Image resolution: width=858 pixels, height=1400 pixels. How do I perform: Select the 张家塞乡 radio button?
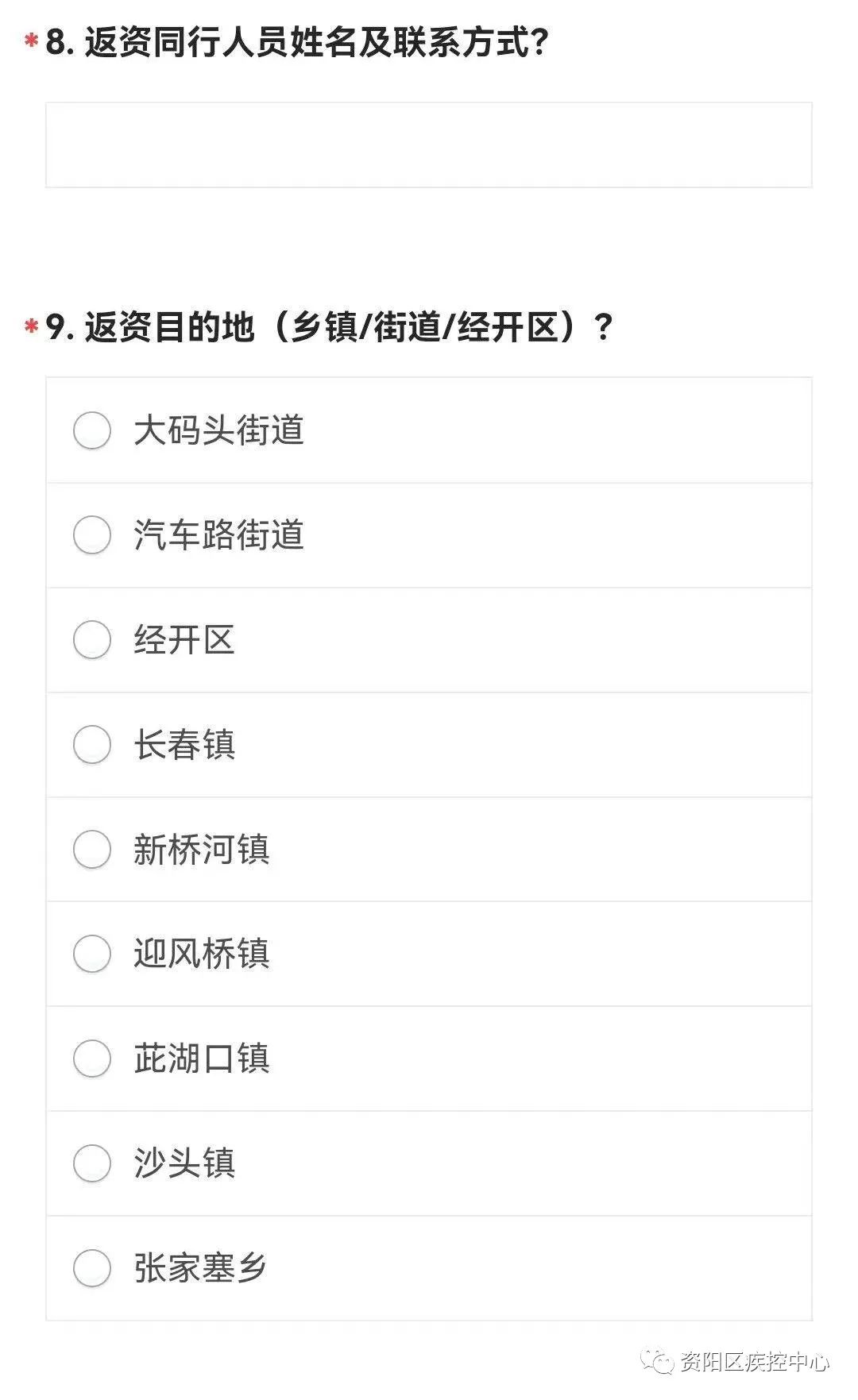pyautogui.click(x=92, y=1268)
